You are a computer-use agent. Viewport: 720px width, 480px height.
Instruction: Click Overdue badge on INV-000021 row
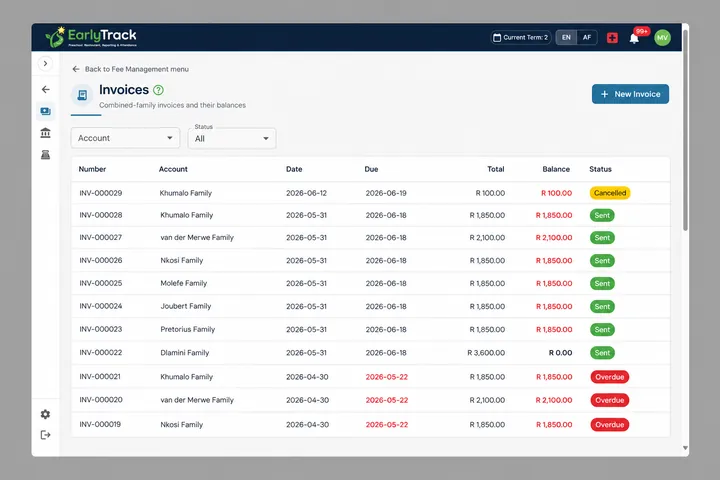[x=609, y=377]
